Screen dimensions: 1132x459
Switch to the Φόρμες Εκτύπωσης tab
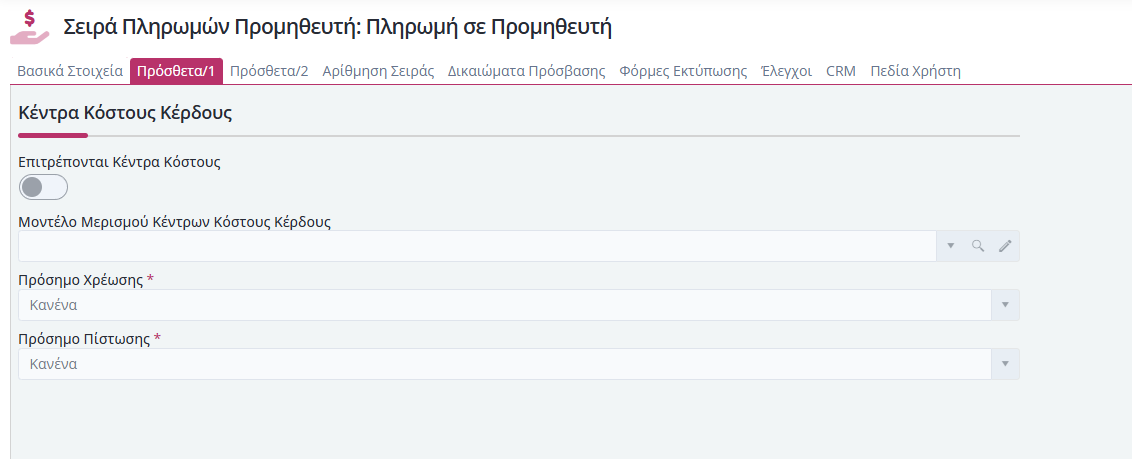click(x=683, y=71)
